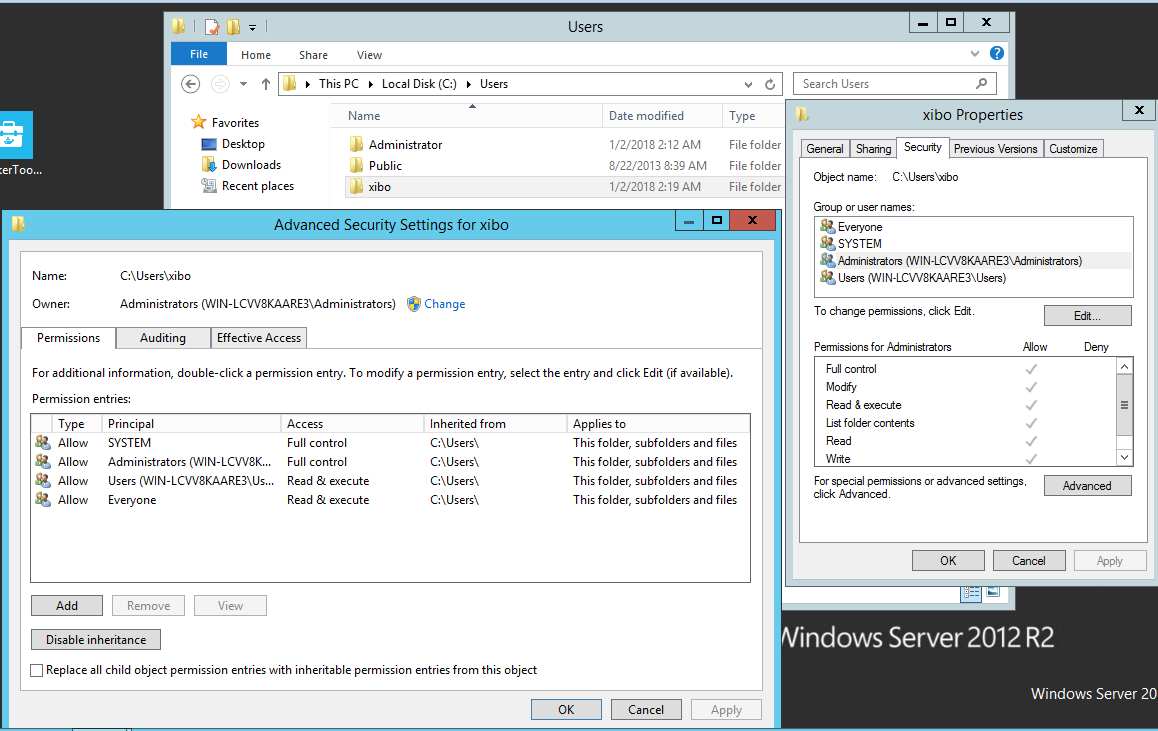Open Properties via the Quick Access Toolbar icon
This screenshot has width=1158, height=731.
[x=213, y=27]
